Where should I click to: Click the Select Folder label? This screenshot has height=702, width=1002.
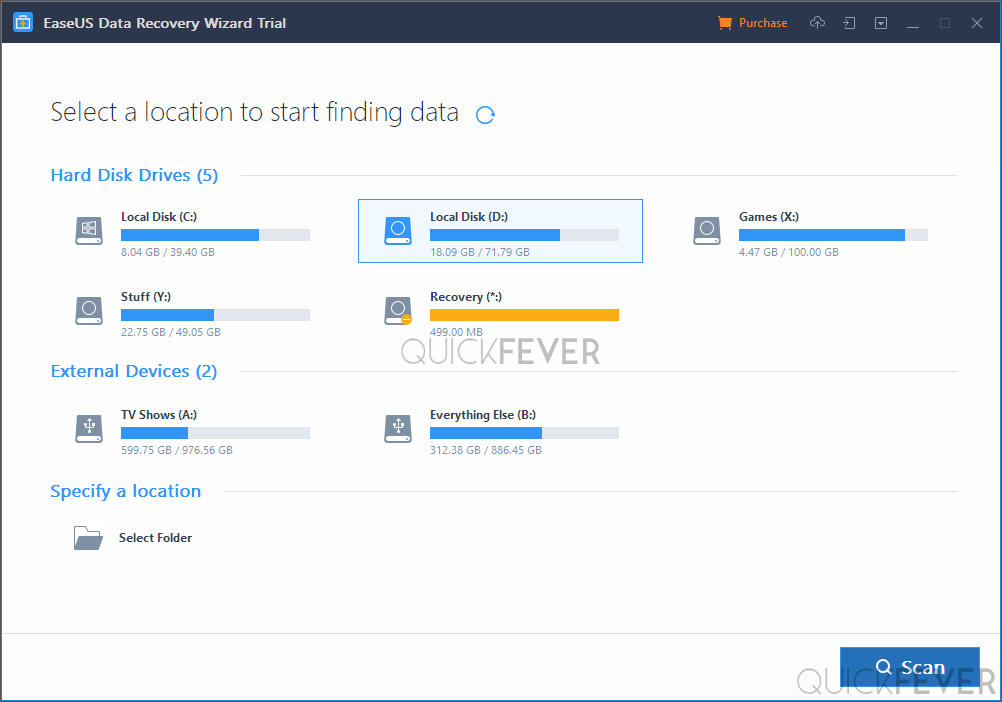pyautogui.click(x=155, y=538)
